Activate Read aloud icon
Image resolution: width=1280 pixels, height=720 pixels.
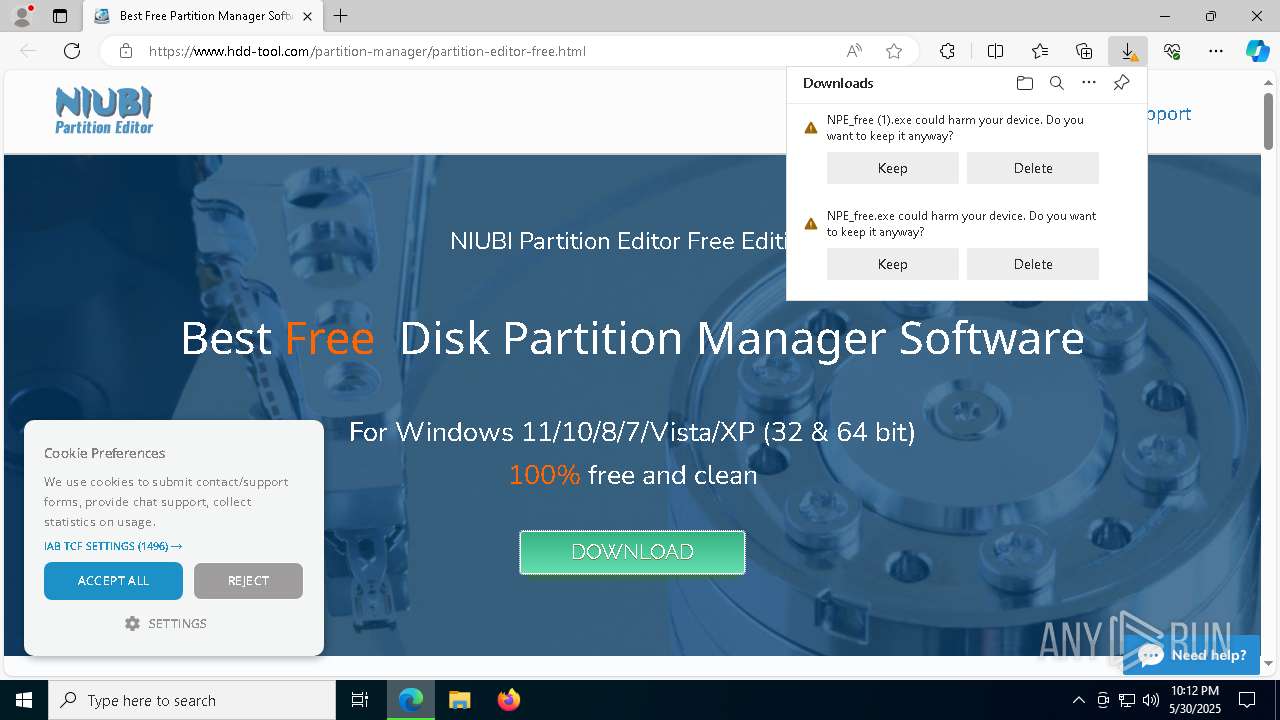coord(854,51)
